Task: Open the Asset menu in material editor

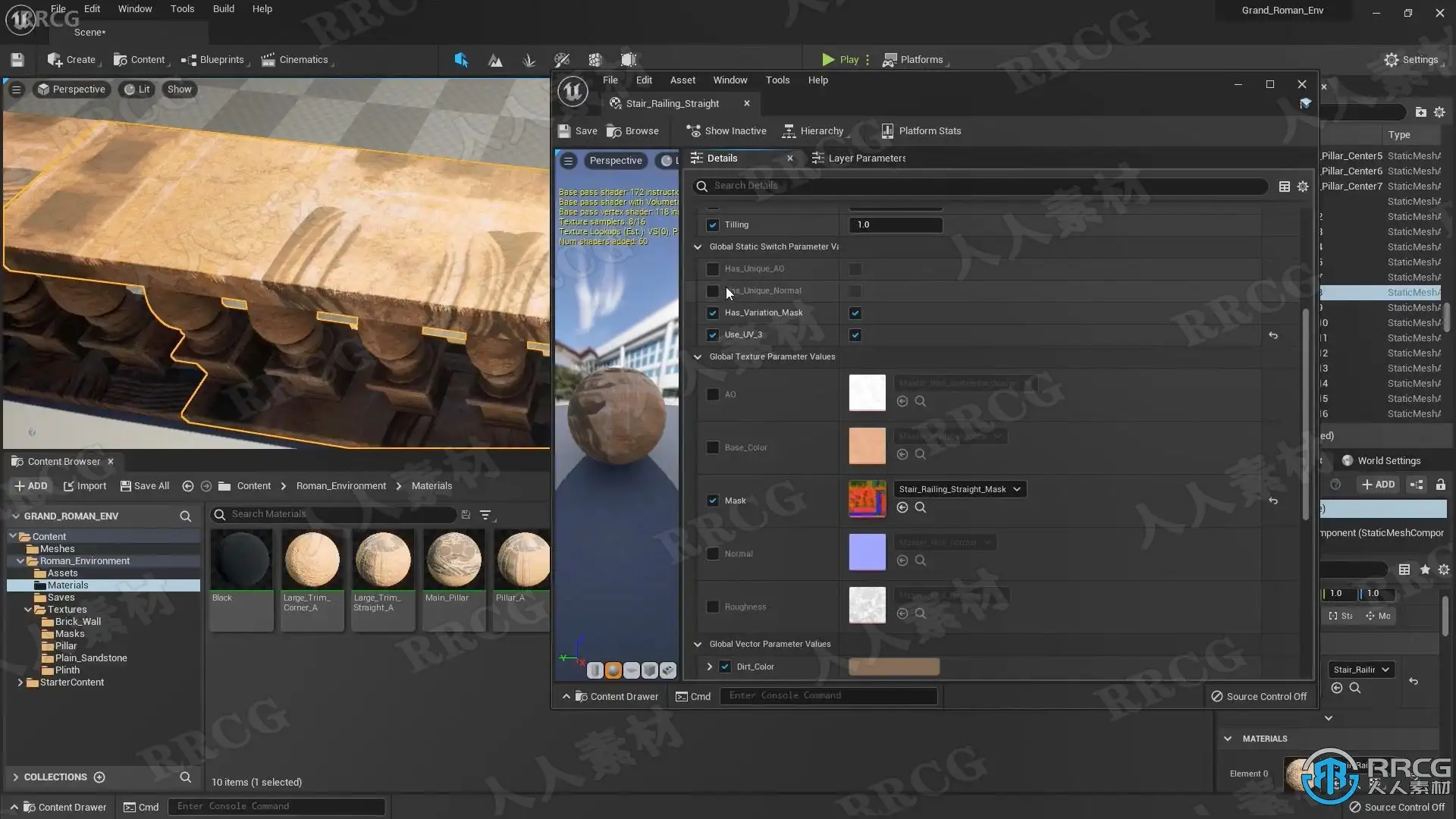Action: click(682, 80)
